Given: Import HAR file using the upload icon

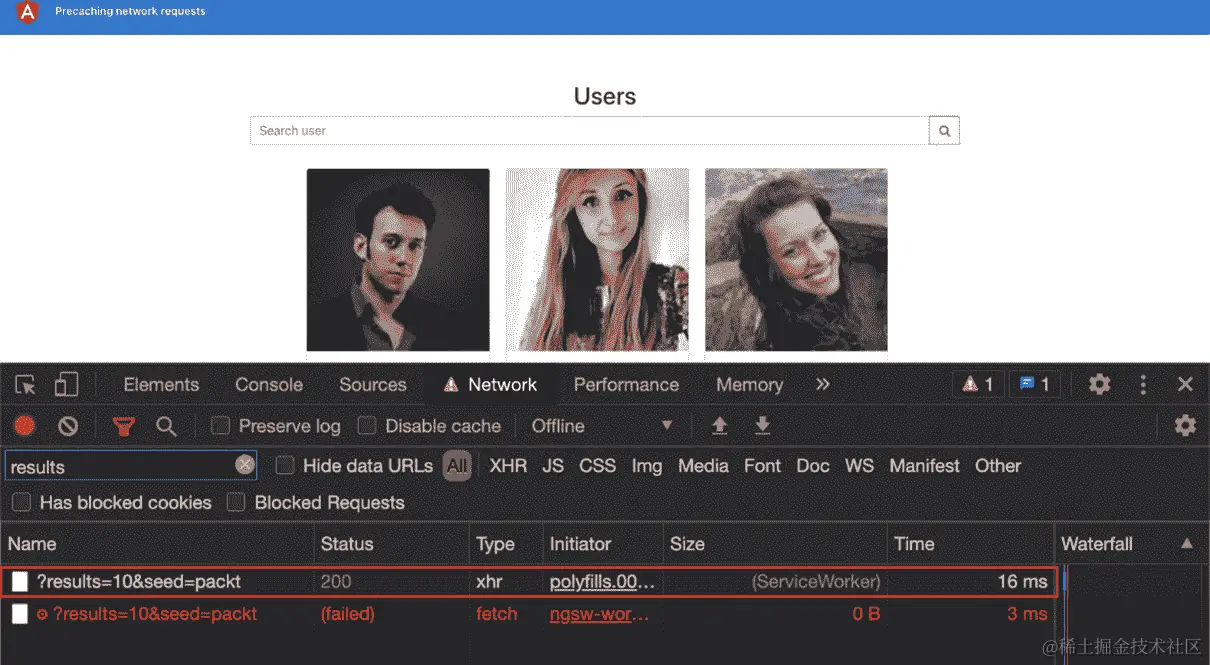Looking at the screenshot, I should coord(719,425).
